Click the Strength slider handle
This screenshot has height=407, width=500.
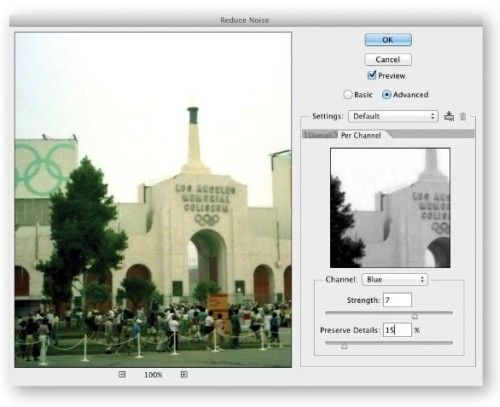pyautogui.click(x=415, y=315)
